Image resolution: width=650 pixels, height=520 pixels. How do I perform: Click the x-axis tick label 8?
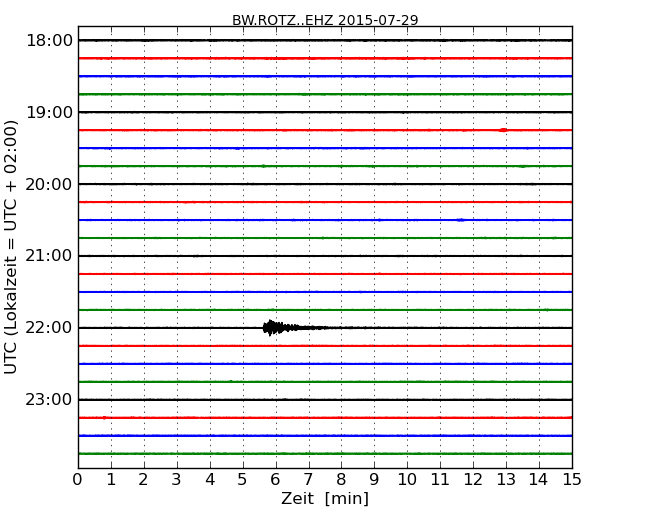pos(342,480)
